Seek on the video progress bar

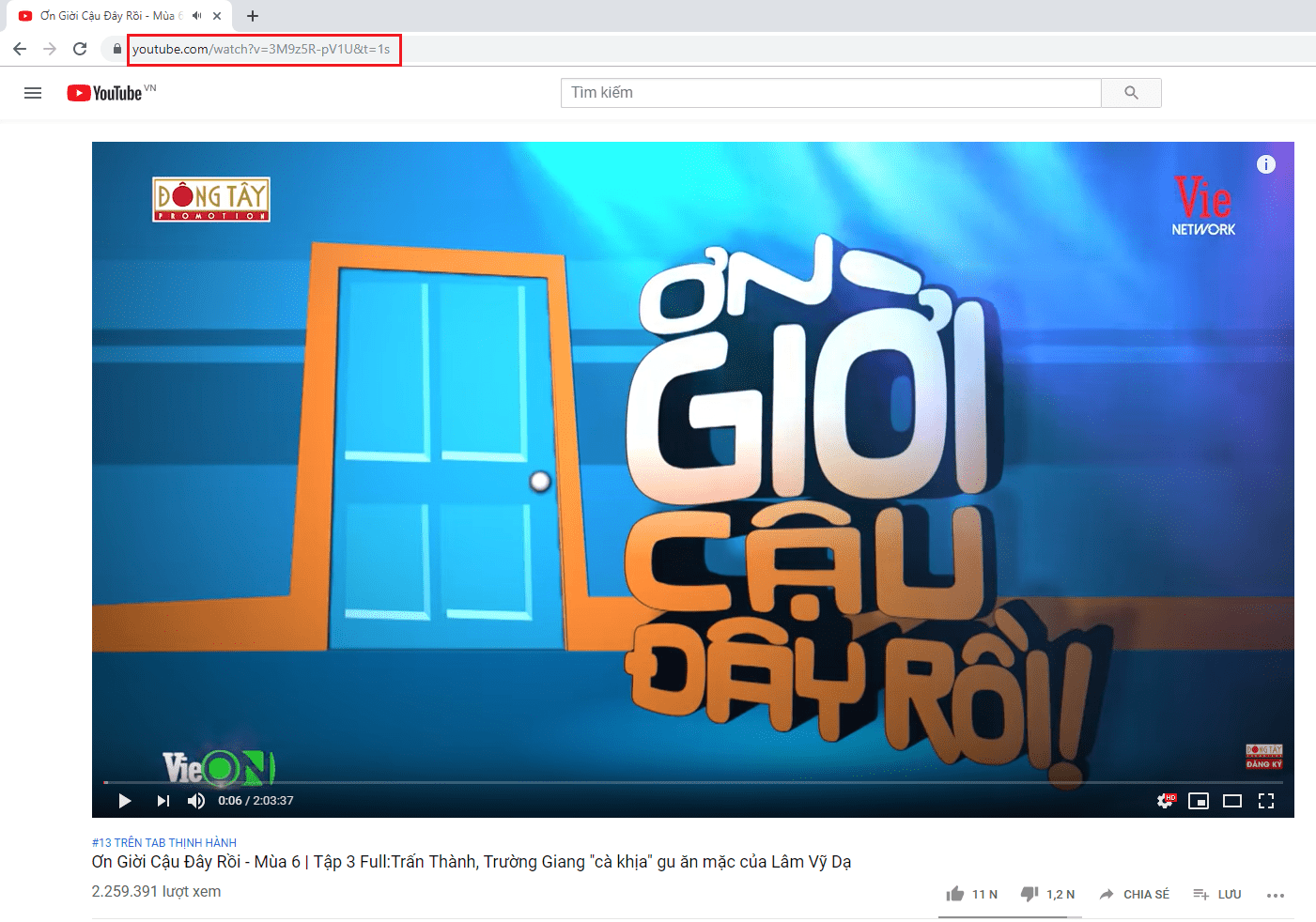(x=692, y=781)
